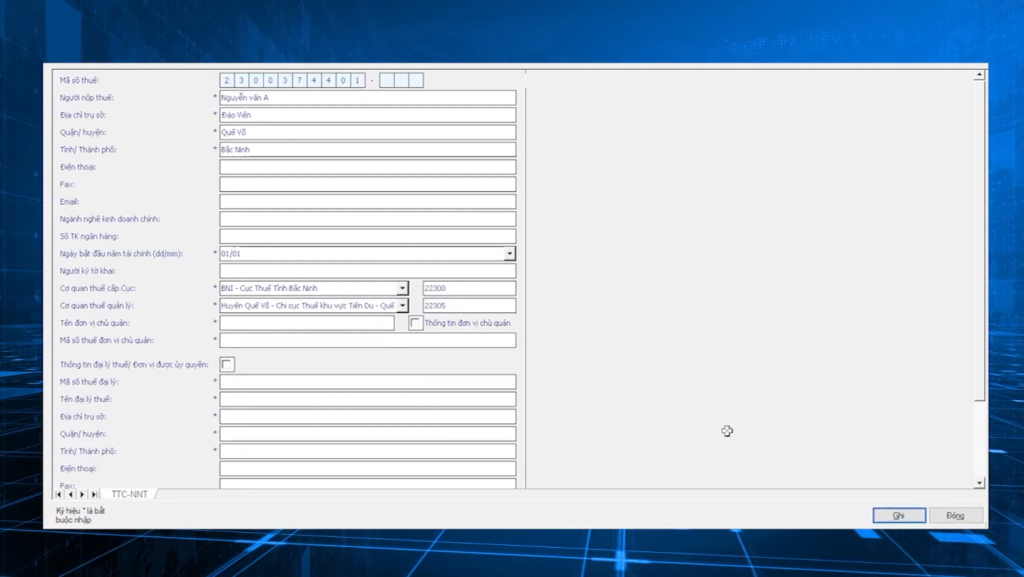Screen dimensions: 1024x577
Task: Focus the Điện thoại field in taxpayer section
Action: (368, 167)
